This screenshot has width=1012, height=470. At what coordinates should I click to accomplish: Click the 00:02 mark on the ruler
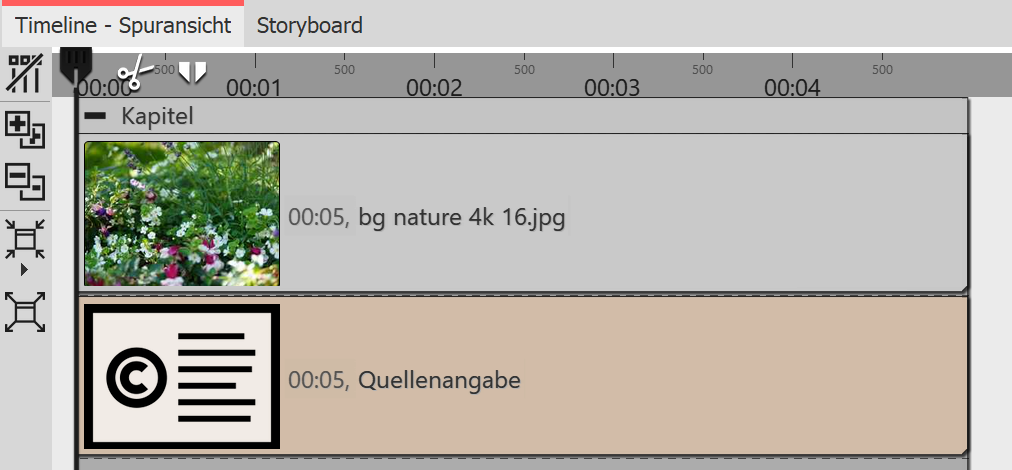tap(434, 88)
